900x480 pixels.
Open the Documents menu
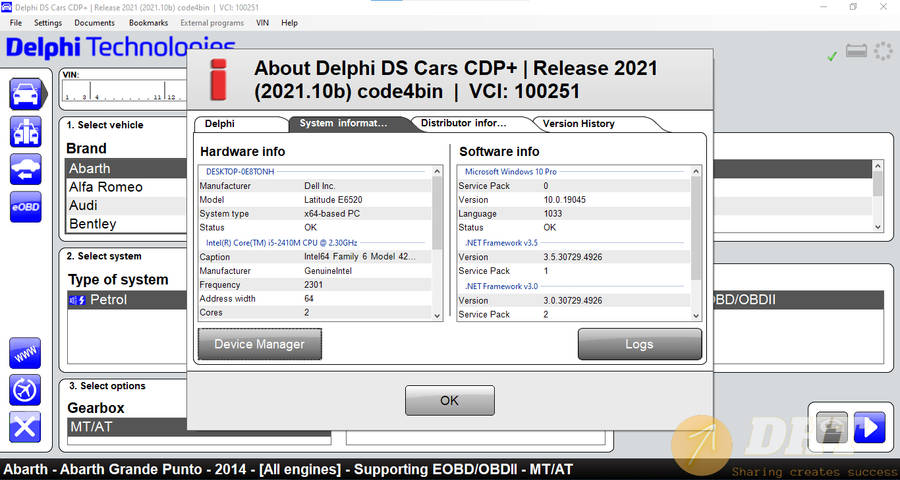point(95,23)
